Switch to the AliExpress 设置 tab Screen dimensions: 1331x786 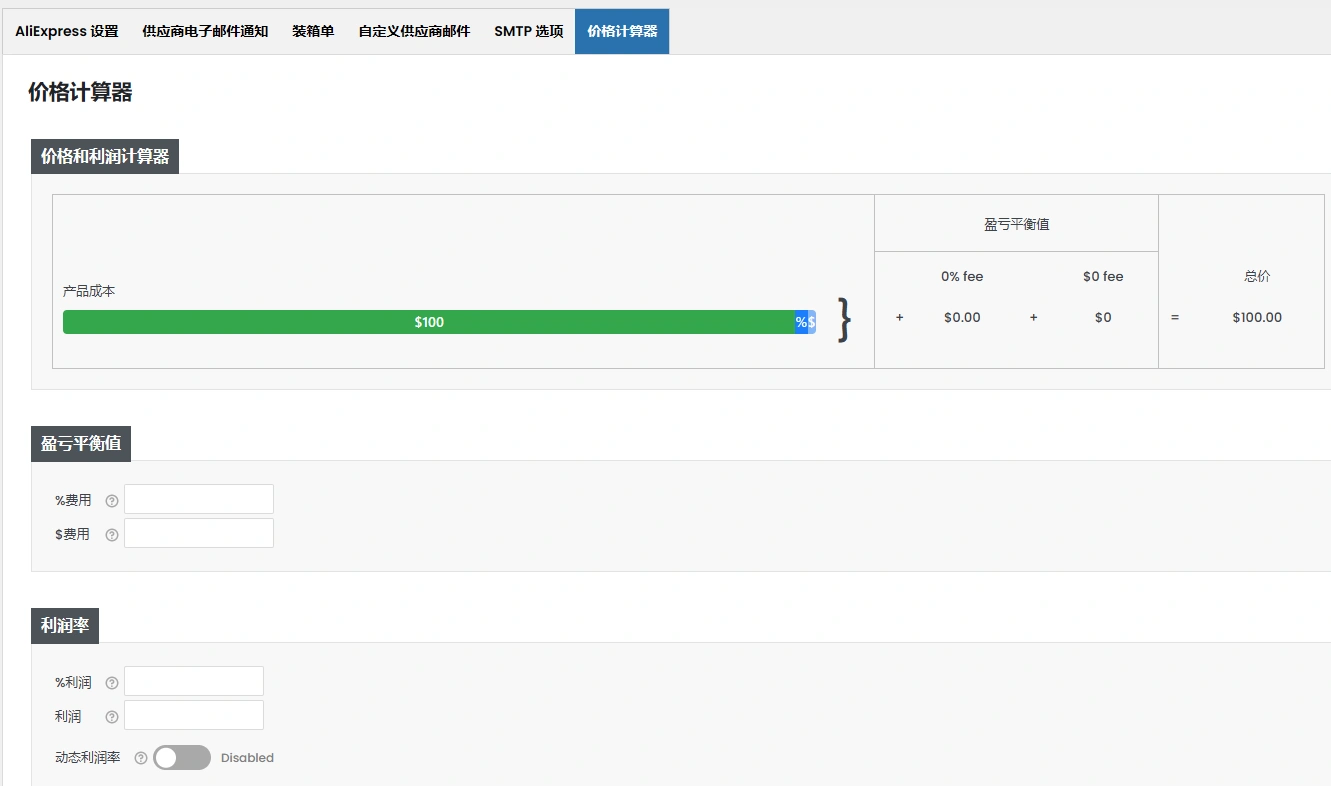pos(66,31)
